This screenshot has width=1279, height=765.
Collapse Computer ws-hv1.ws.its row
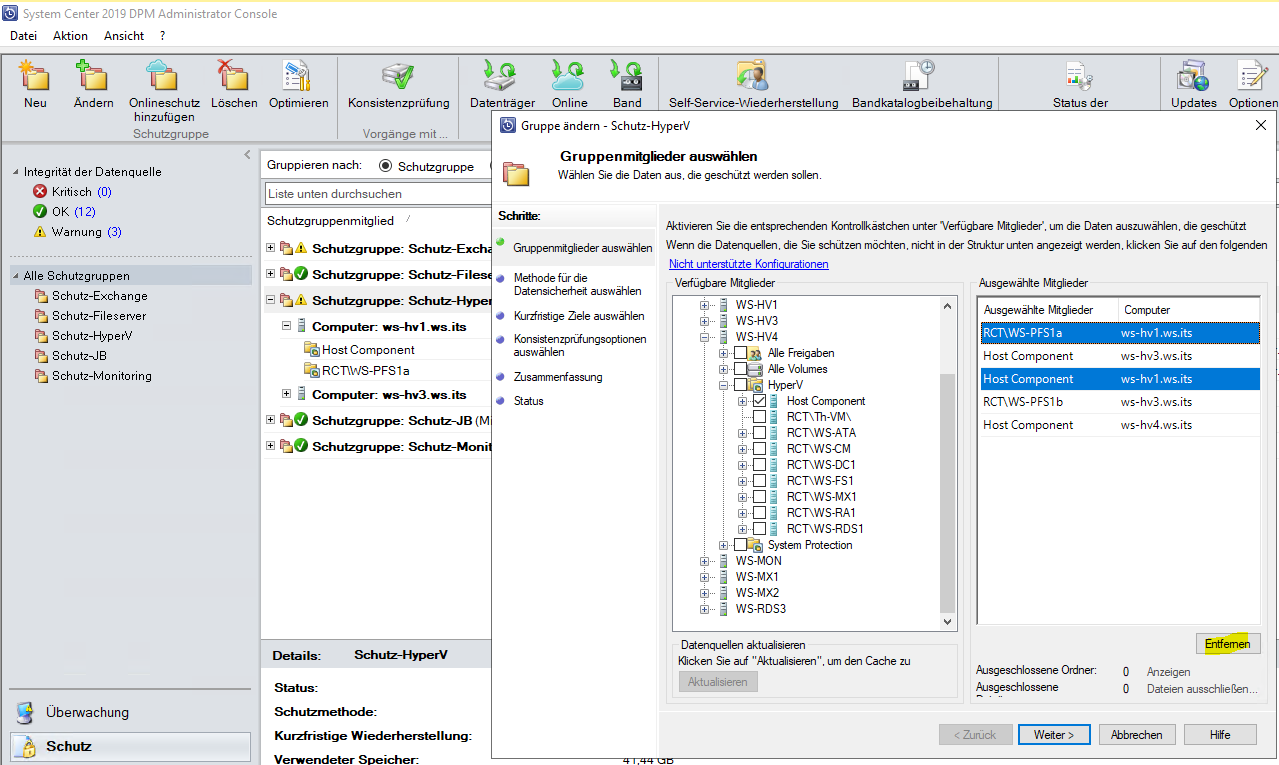287,326
